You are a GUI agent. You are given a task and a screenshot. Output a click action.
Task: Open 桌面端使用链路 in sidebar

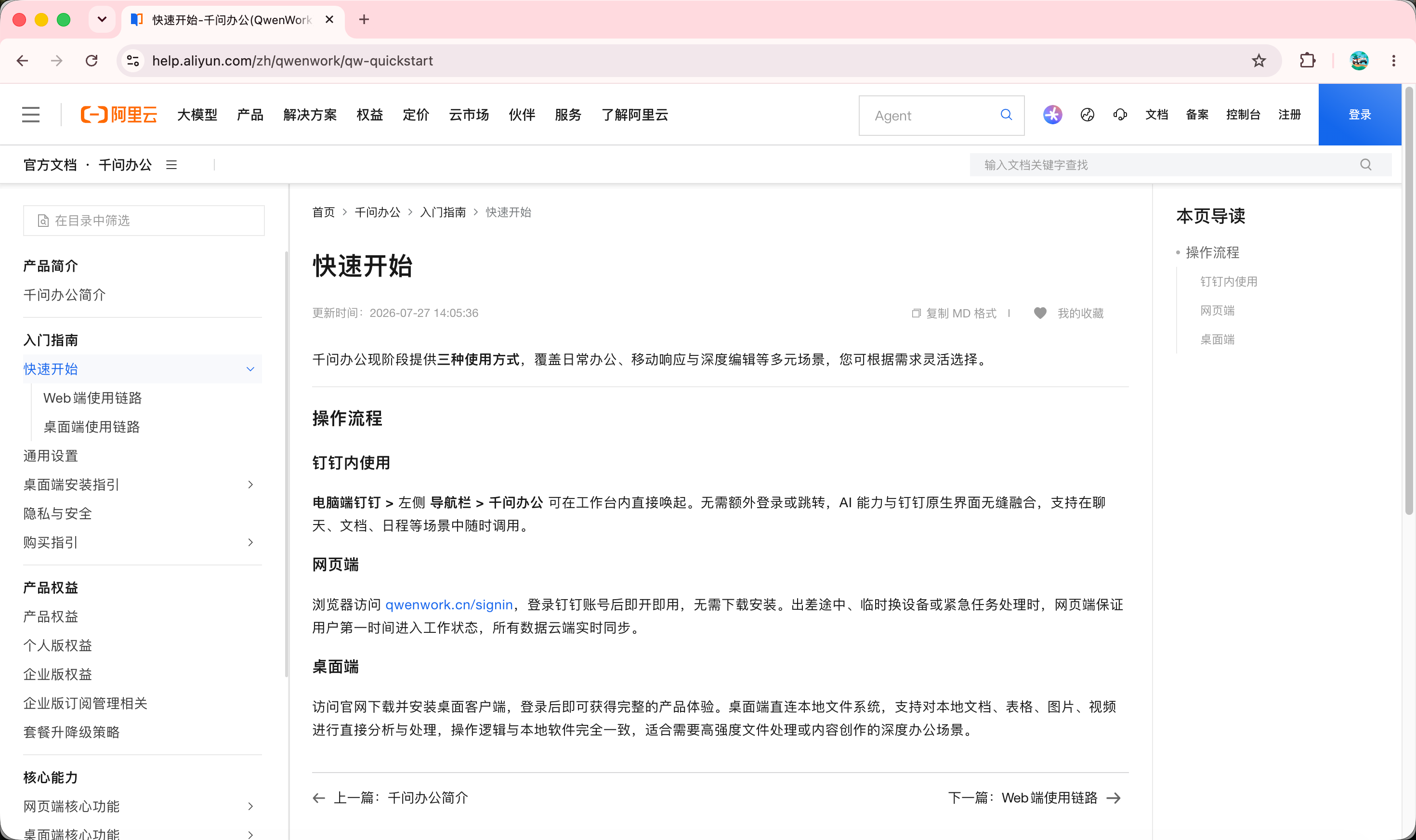[92, 427]
